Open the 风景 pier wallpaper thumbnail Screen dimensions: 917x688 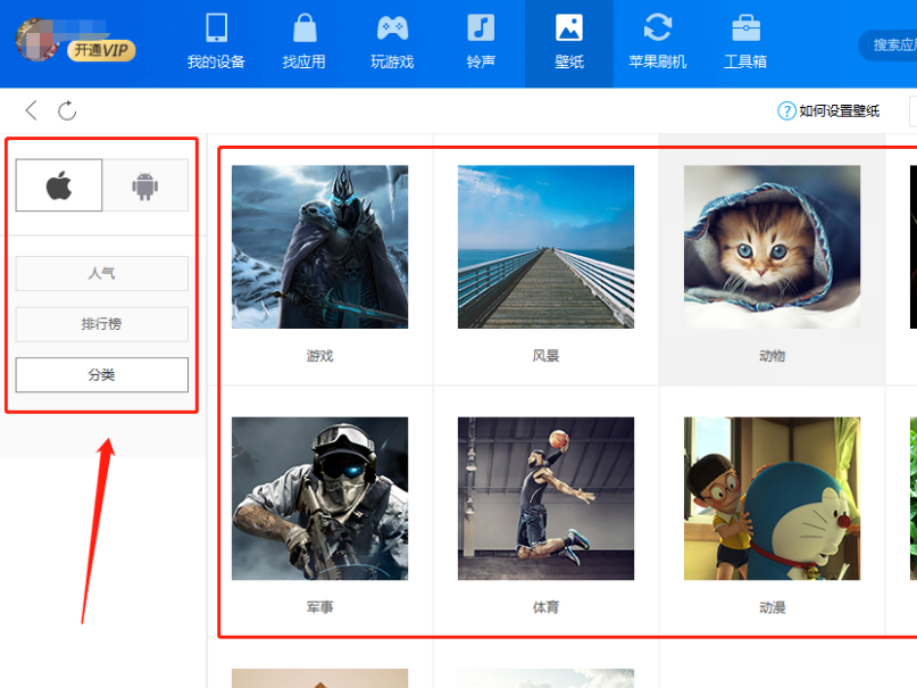click(x=546, y=247)
